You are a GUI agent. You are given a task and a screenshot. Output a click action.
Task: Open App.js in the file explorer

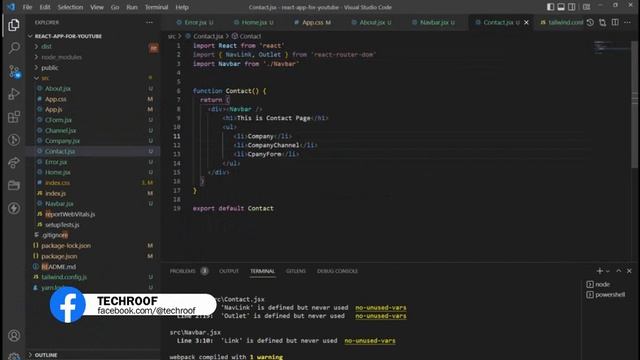53,109
